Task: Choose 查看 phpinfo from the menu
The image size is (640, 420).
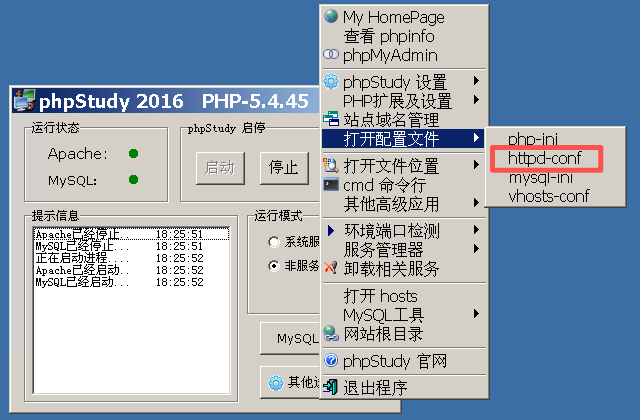Action: (x=404, y=36)
